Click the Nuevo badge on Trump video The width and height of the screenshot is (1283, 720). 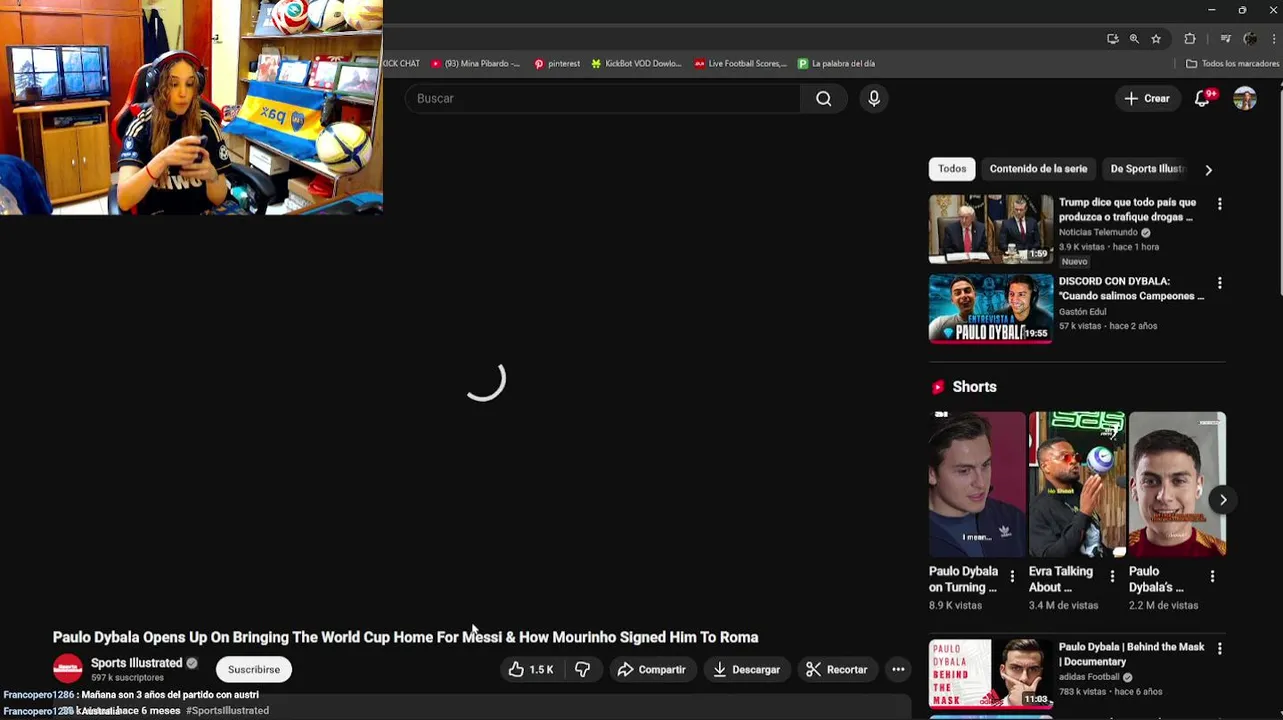[x=1074, y=261]
